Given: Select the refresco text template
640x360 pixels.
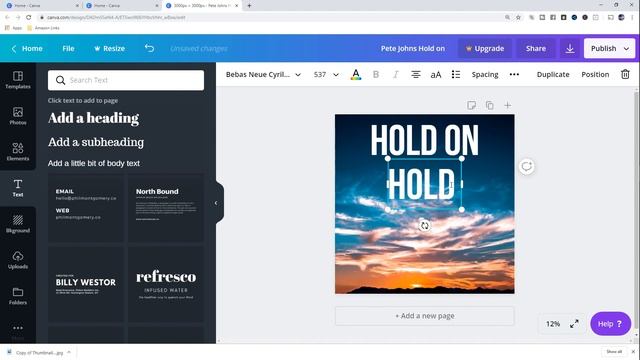Looking at the screenshot, I should click(x=166, y=284).
